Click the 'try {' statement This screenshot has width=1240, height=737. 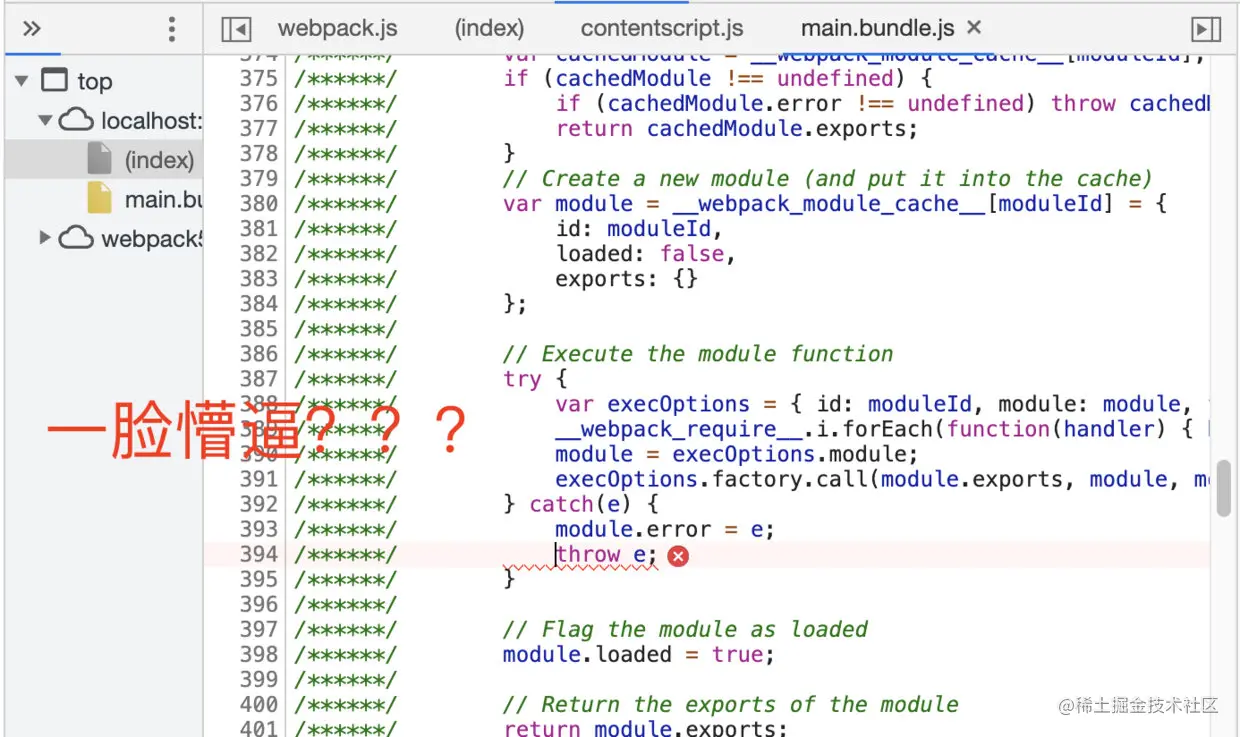point(535,379)
